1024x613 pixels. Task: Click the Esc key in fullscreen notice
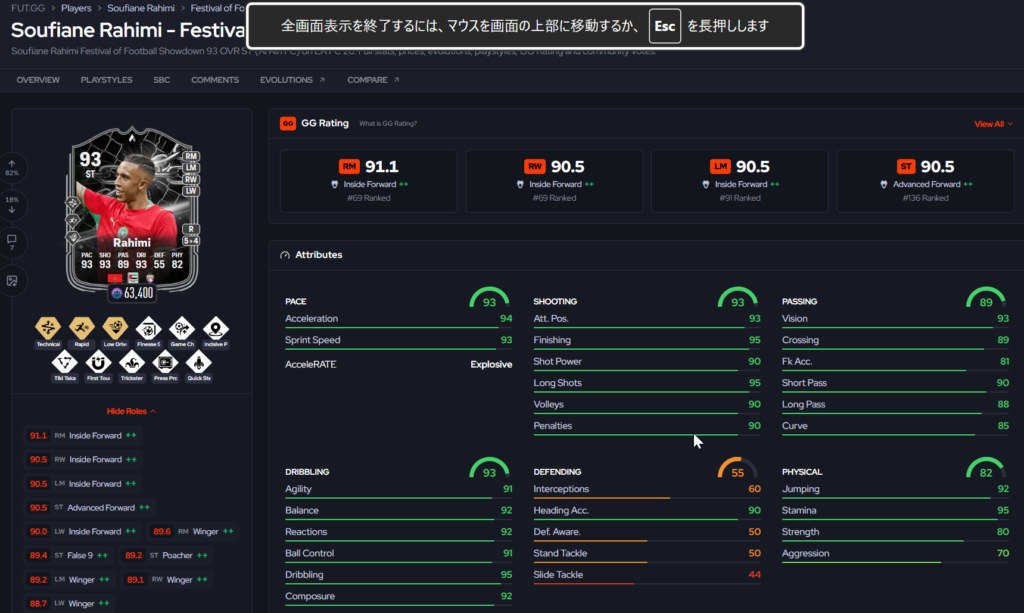pos(665,26)
